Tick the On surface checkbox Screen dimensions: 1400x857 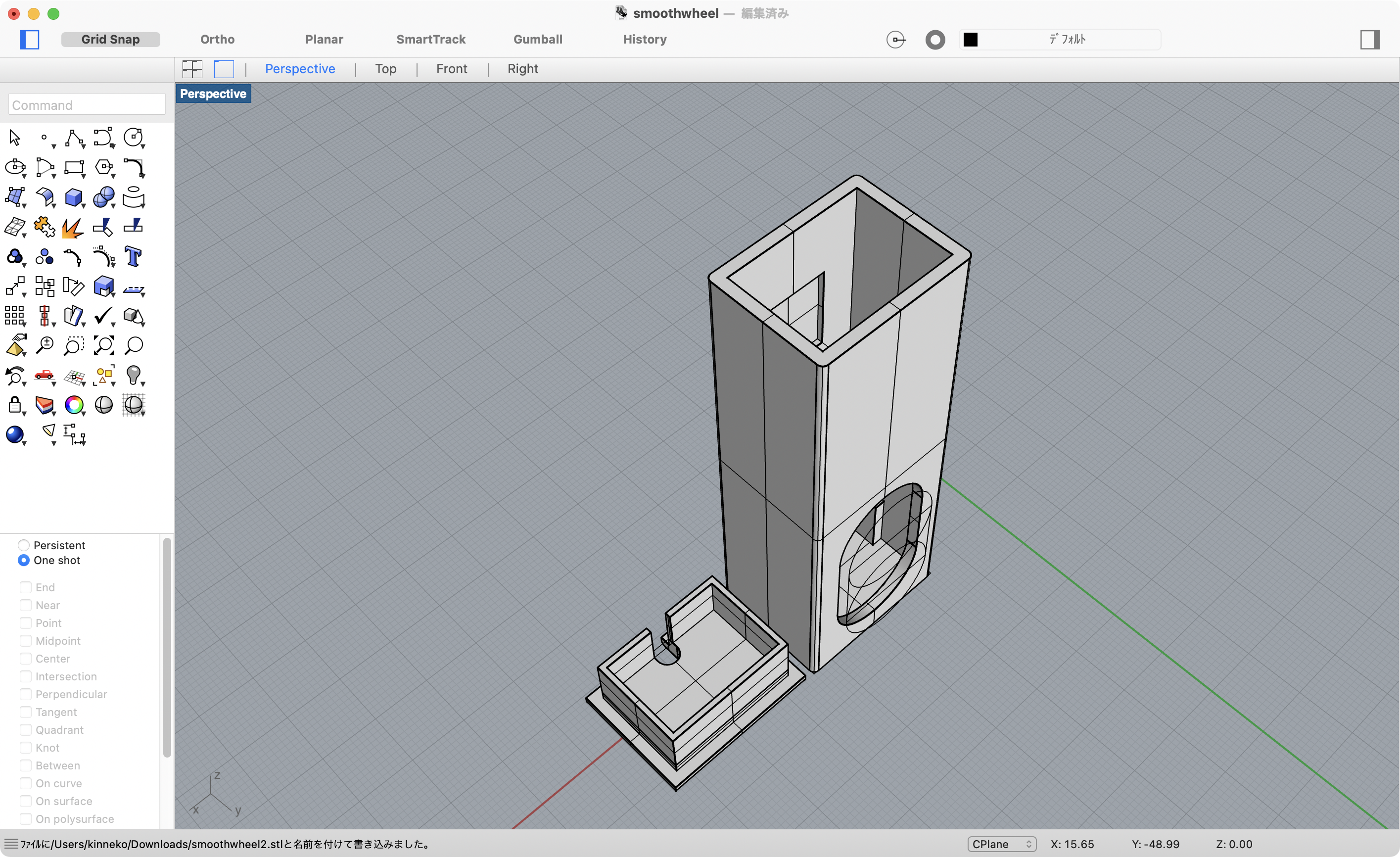[x=26, y=801]
